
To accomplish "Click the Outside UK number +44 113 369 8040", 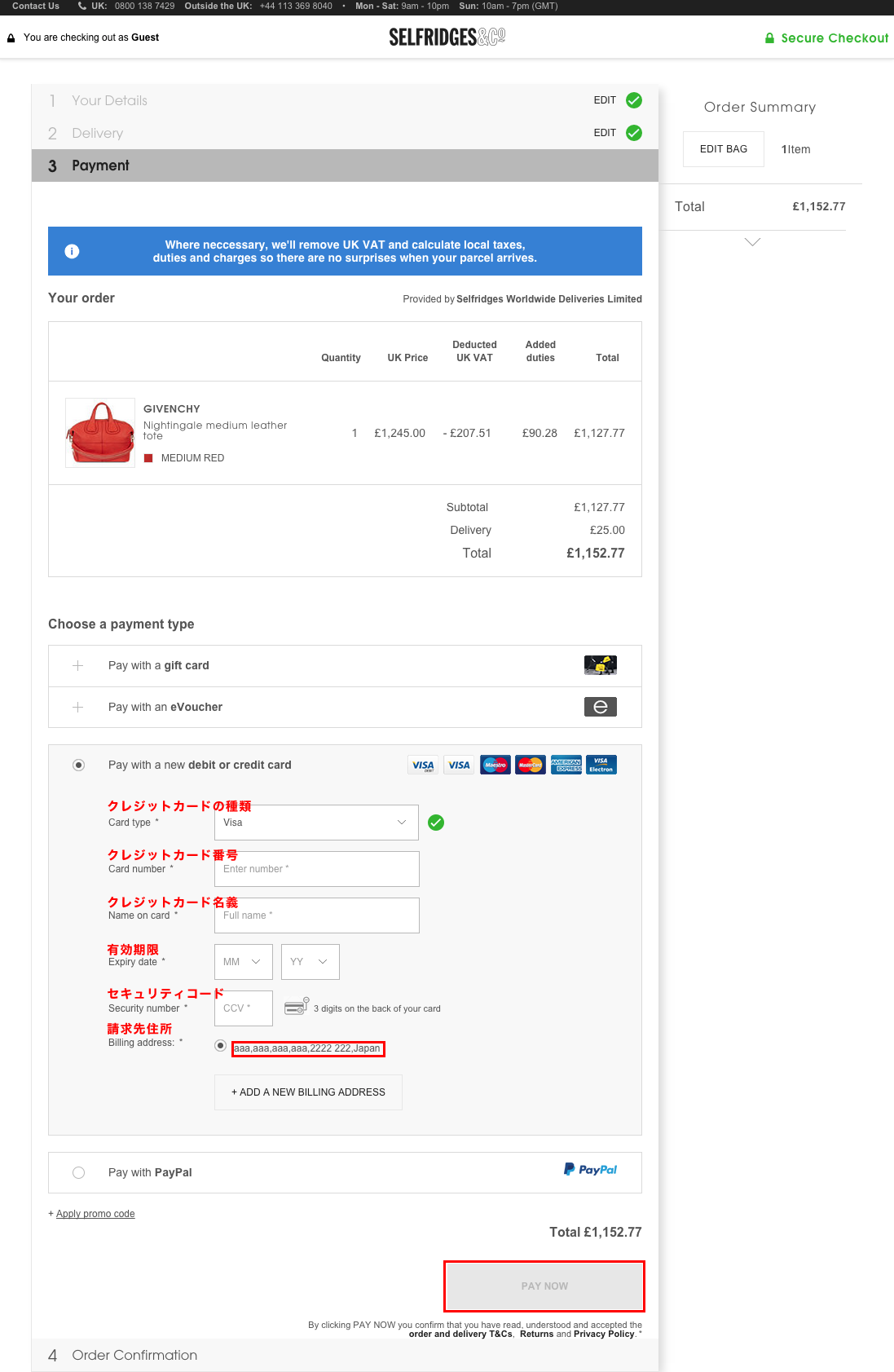I will tap(296, 6).
